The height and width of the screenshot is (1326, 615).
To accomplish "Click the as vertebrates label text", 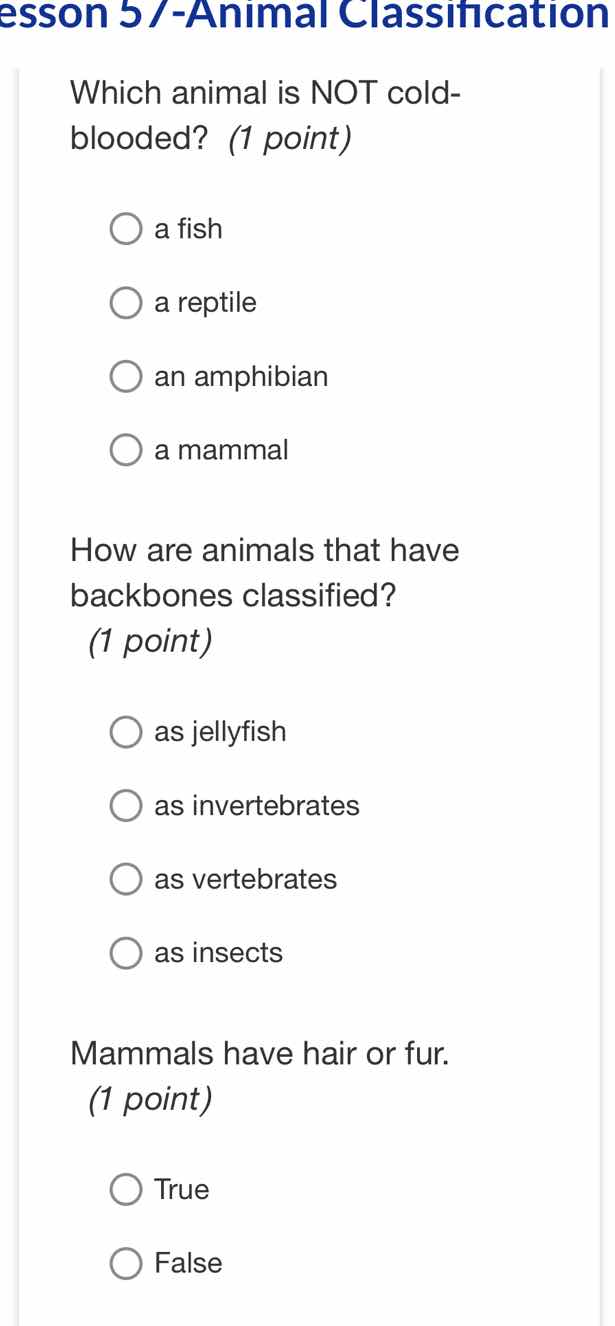I will point(245,879).
